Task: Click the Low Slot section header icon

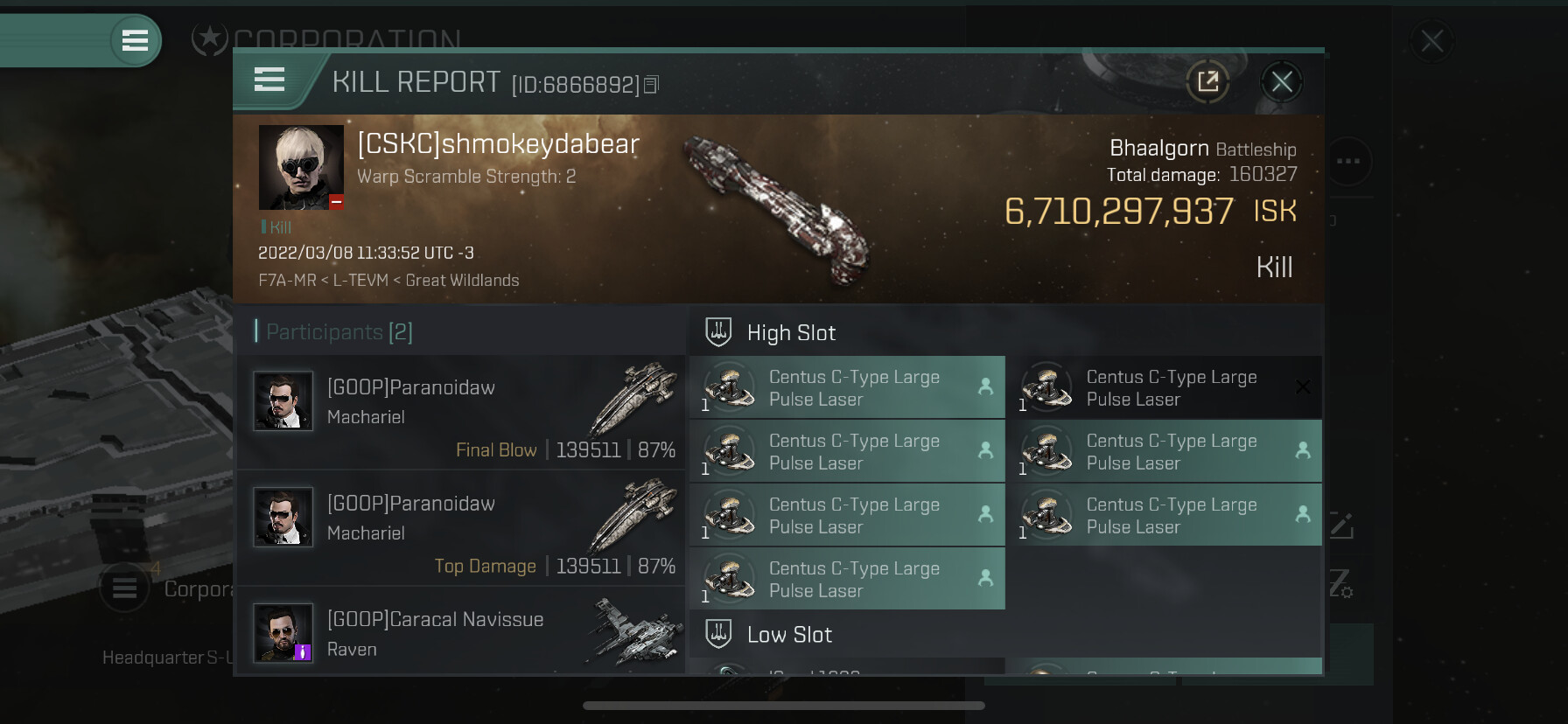Action: coord(718,634)
